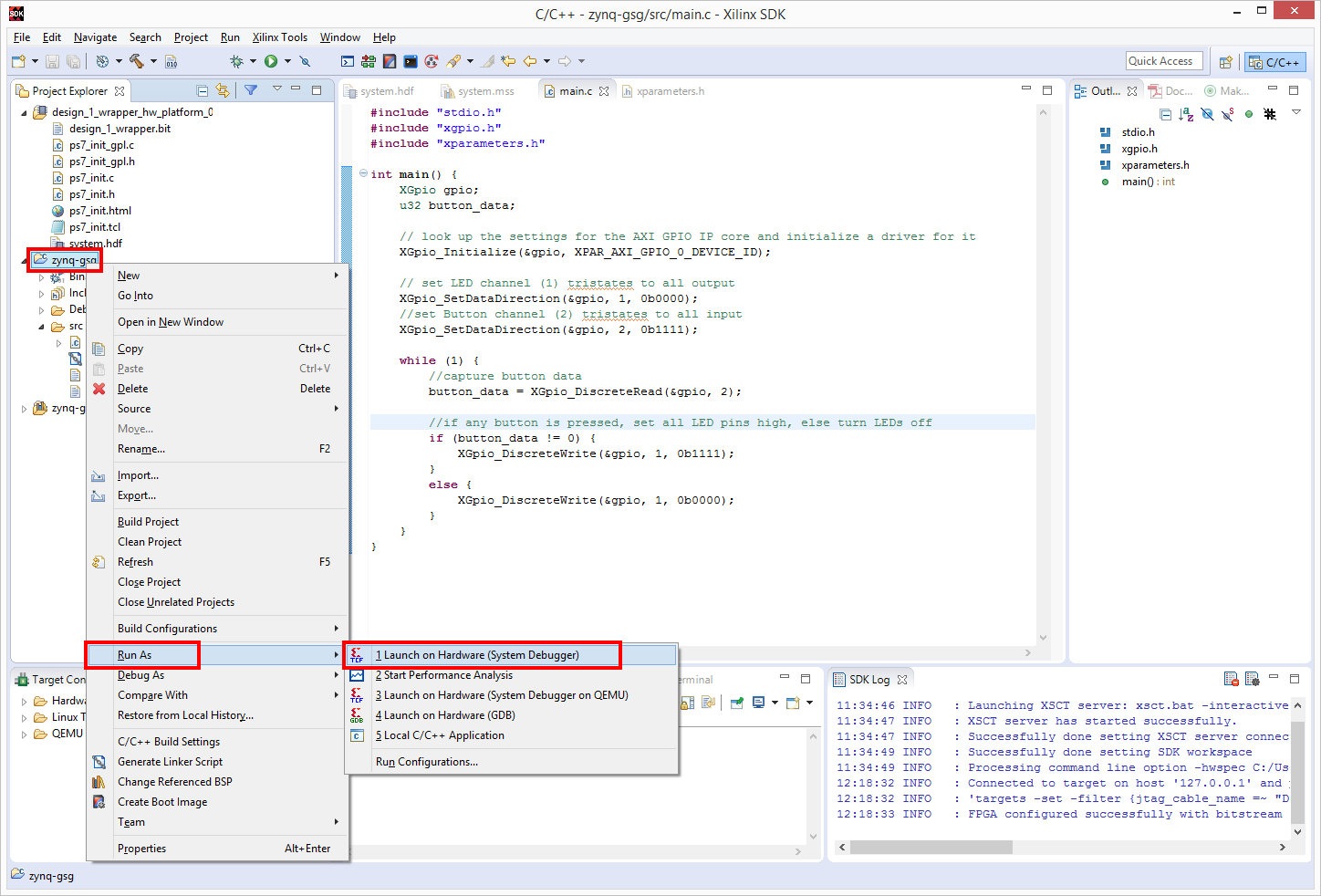Screen dimensions: 1321x896
Task: Close the main.c editor tab
Action: point(604,91)
